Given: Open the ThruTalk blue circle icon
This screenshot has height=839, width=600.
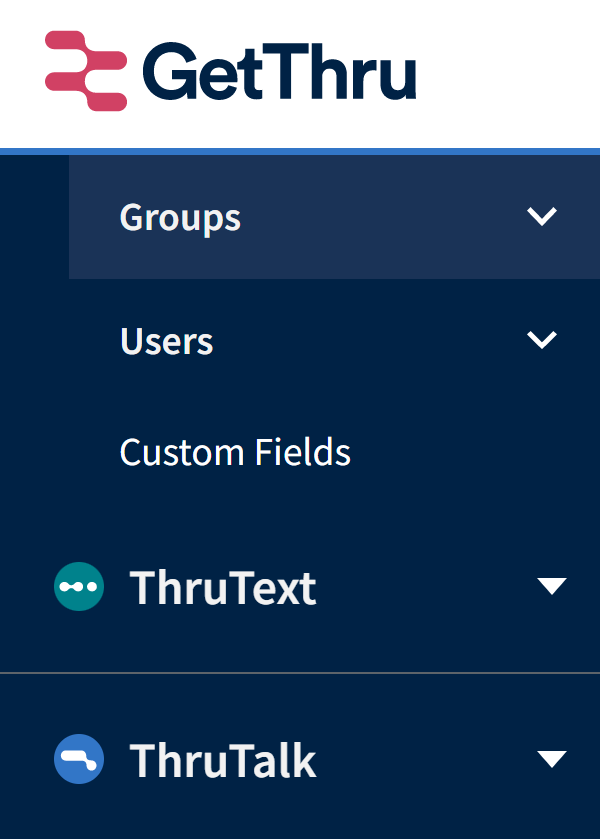Looking at the screenshot, I should 79,759.
